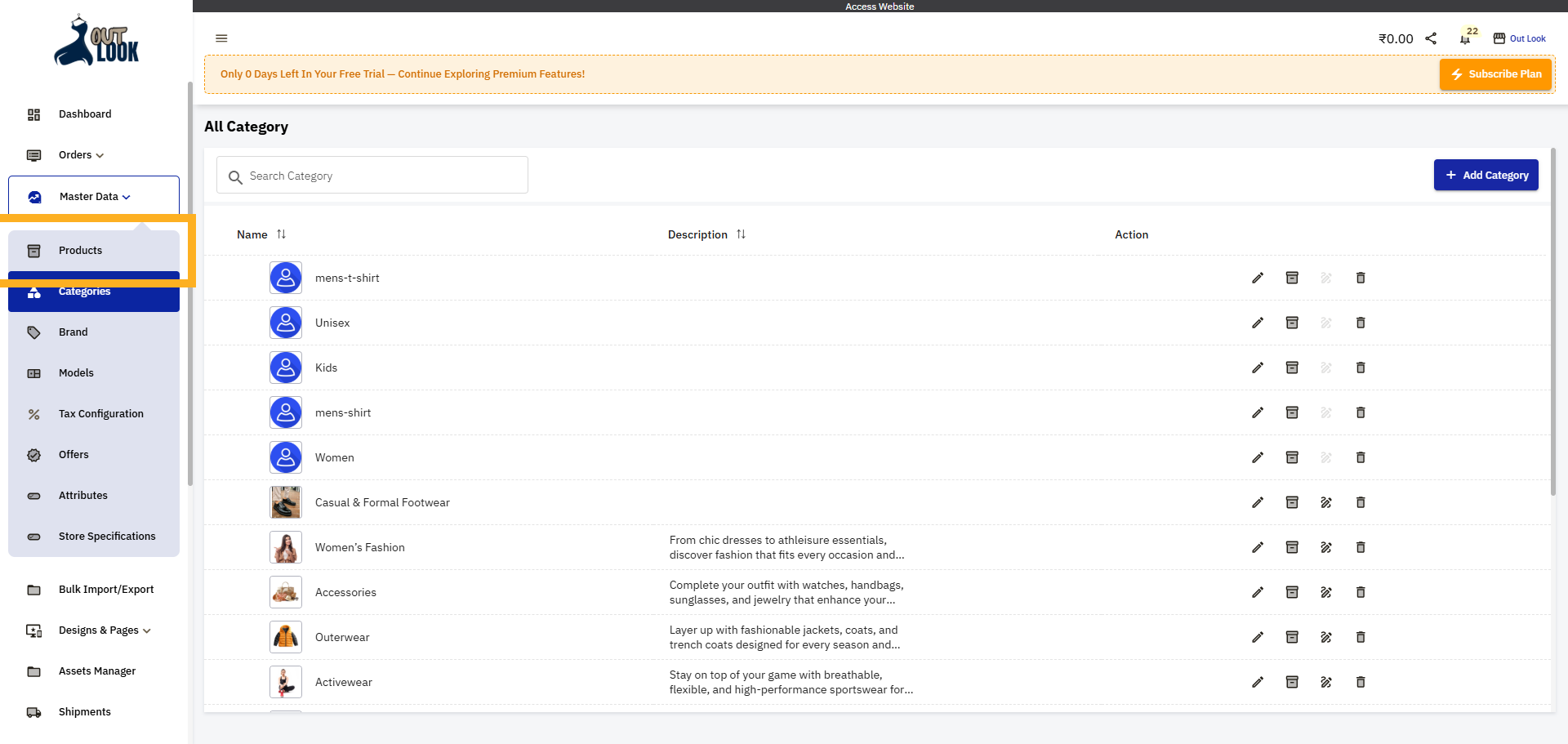Toggle the sidebar with the hamburger icon
1568x744 pixels.
click(221, 38)
